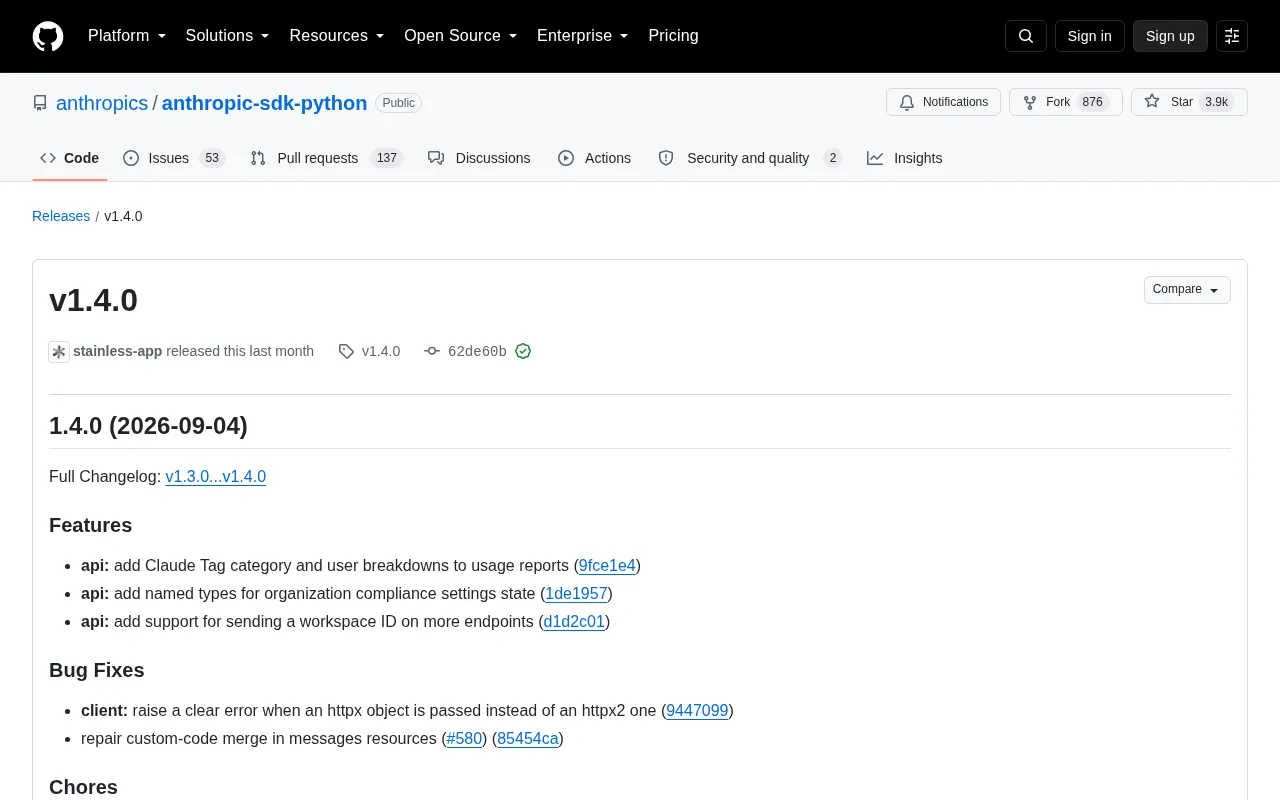Open the anthropics organization link
Viewport: 1280px width, 800px height.
pyautogui.click(x=102, y=103)
